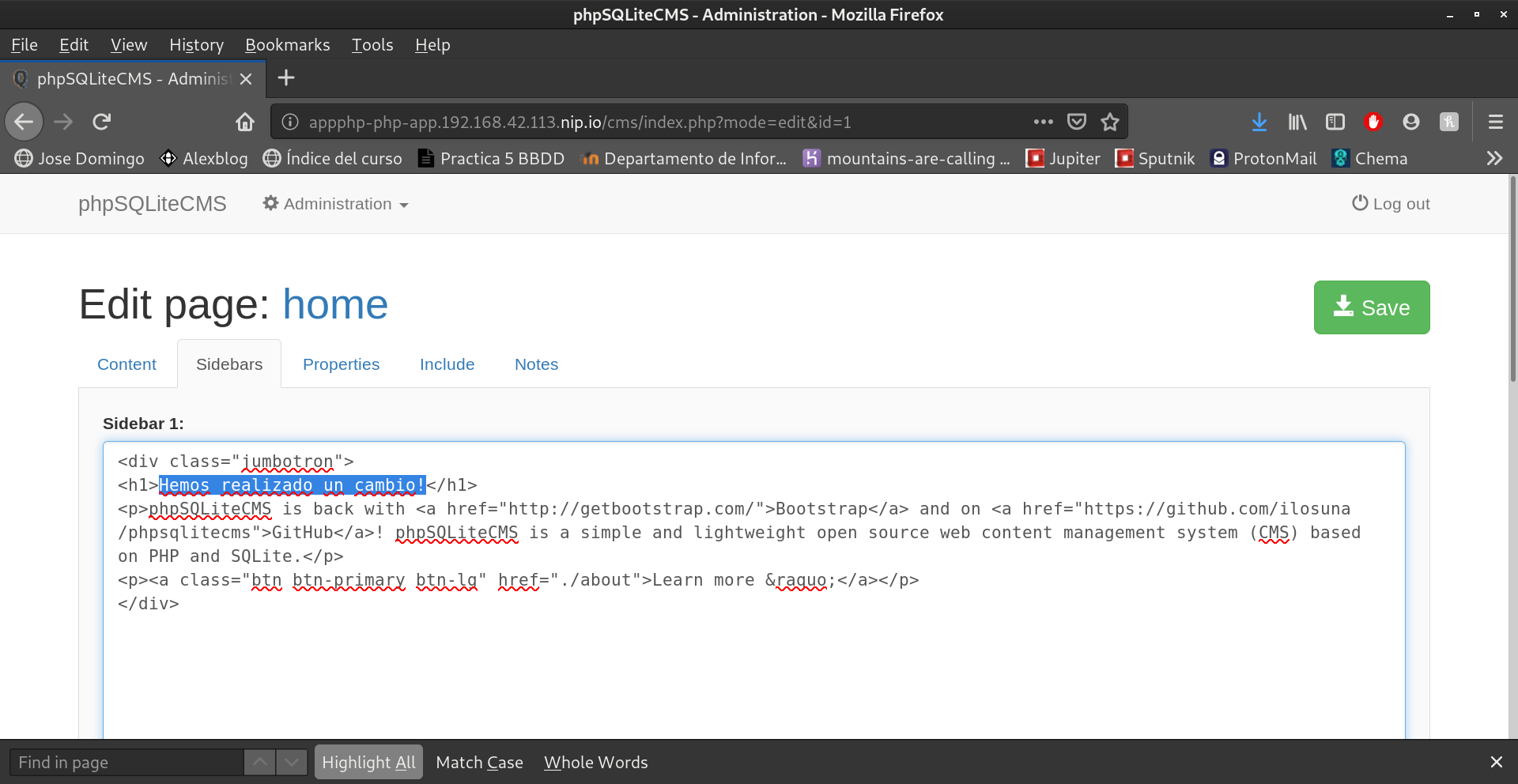Image resolution: width=1518 pixels, height=784 pixels.
Task: Toggle the sidebar view icon
Action: [x=1335, y=122]
